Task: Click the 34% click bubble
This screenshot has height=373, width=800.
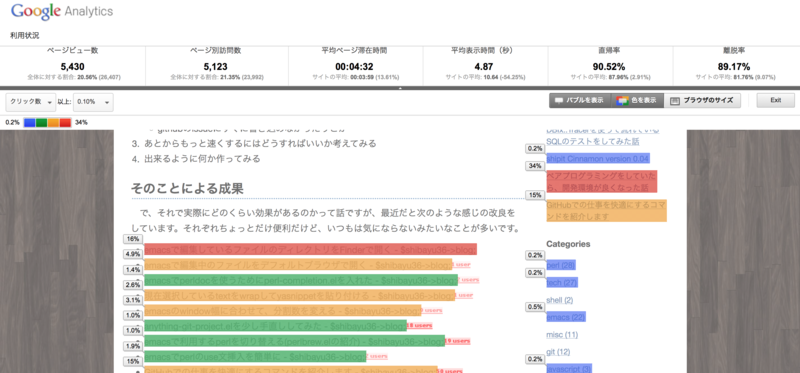Action: point(535,166)
